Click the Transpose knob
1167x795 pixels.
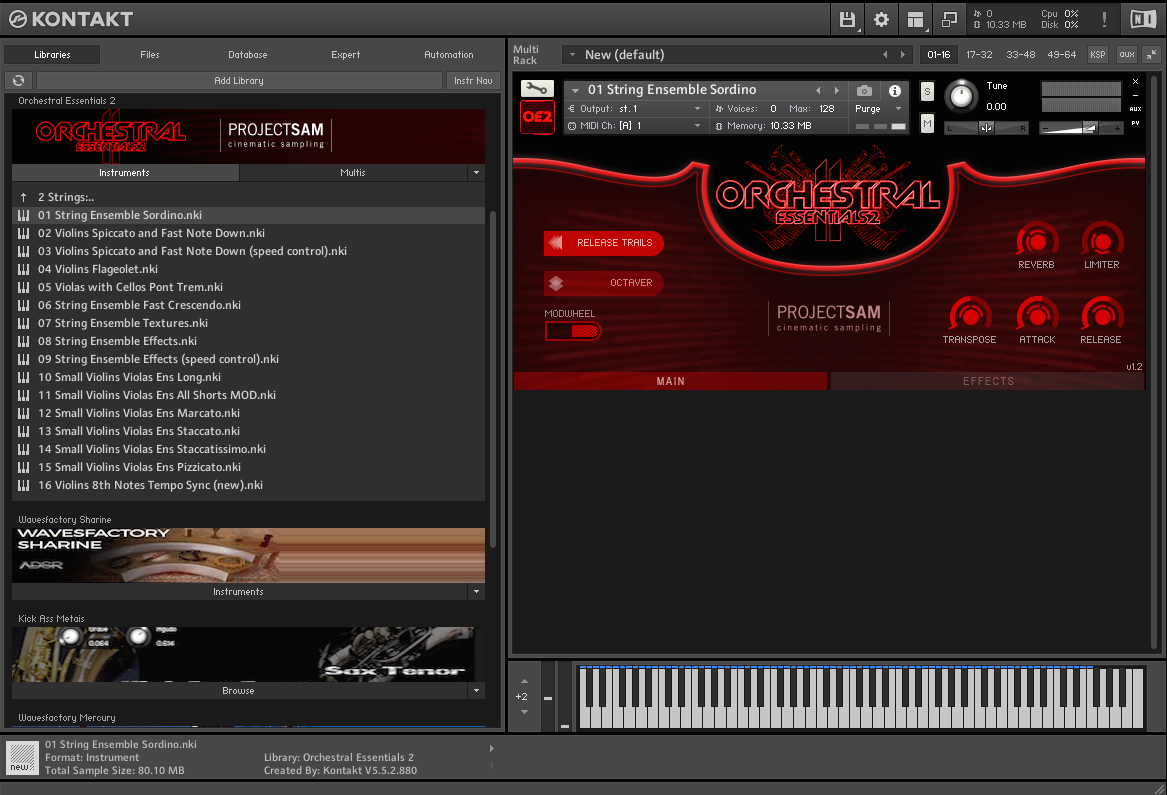(x=970, y=315)
